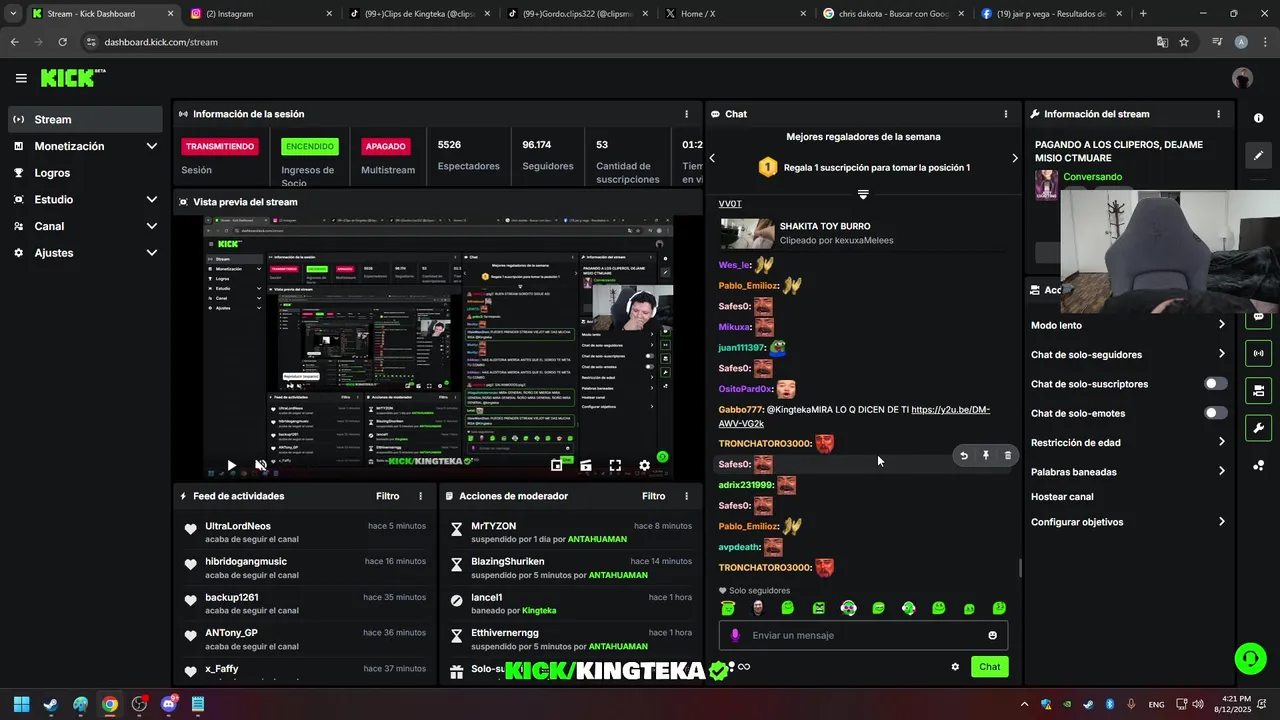
Task: Open the Chat panel three-dot menu
Action: [1006, 114]
